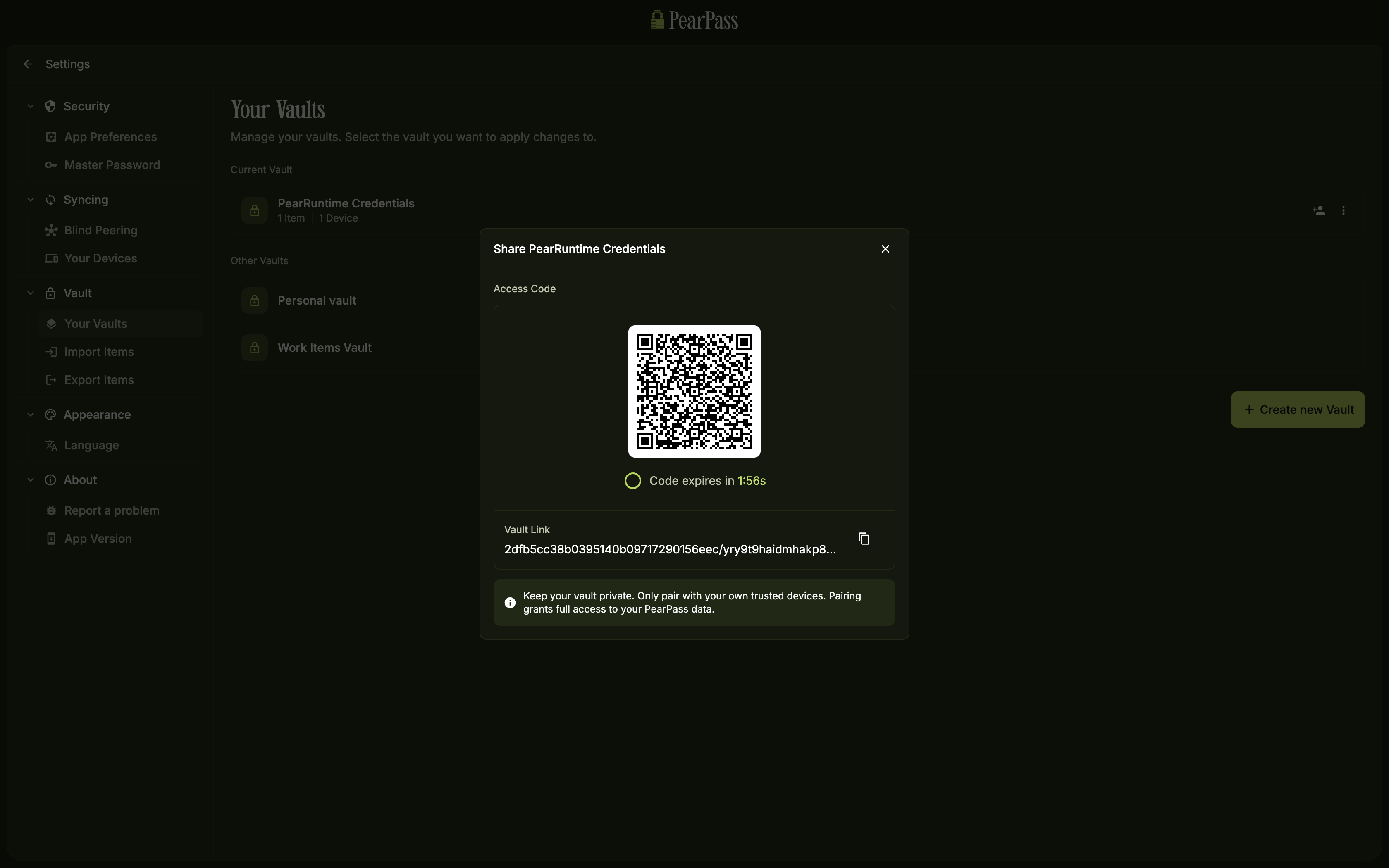Collapse the Security section chevron

pos(31,106)
